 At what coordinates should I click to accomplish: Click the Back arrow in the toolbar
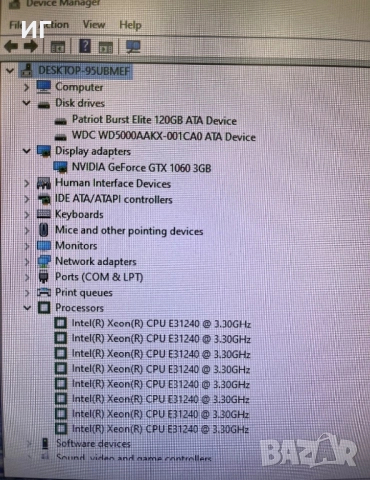coord(11,46)
